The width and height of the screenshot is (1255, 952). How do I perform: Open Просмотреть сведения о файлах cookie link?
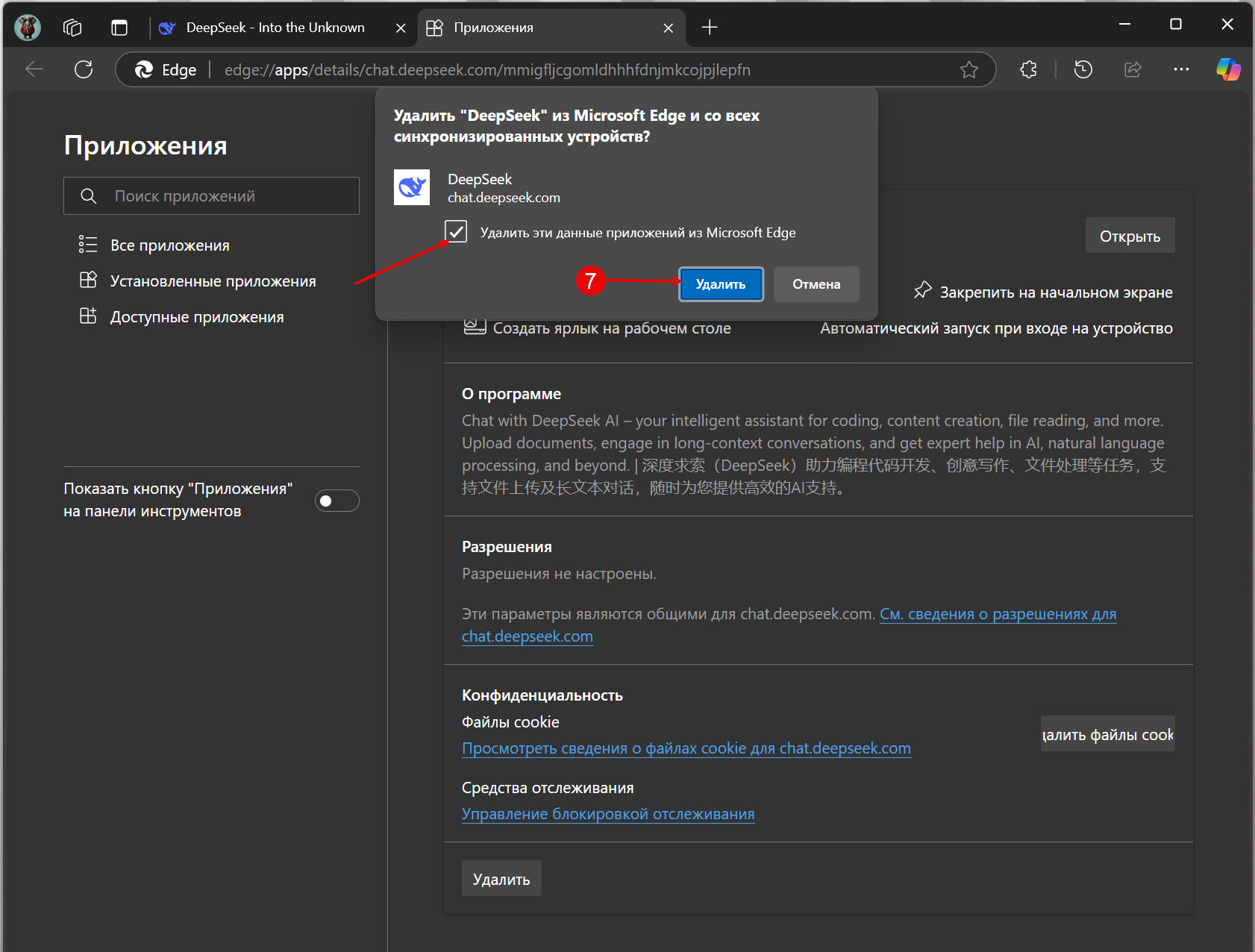pos(686,748)
